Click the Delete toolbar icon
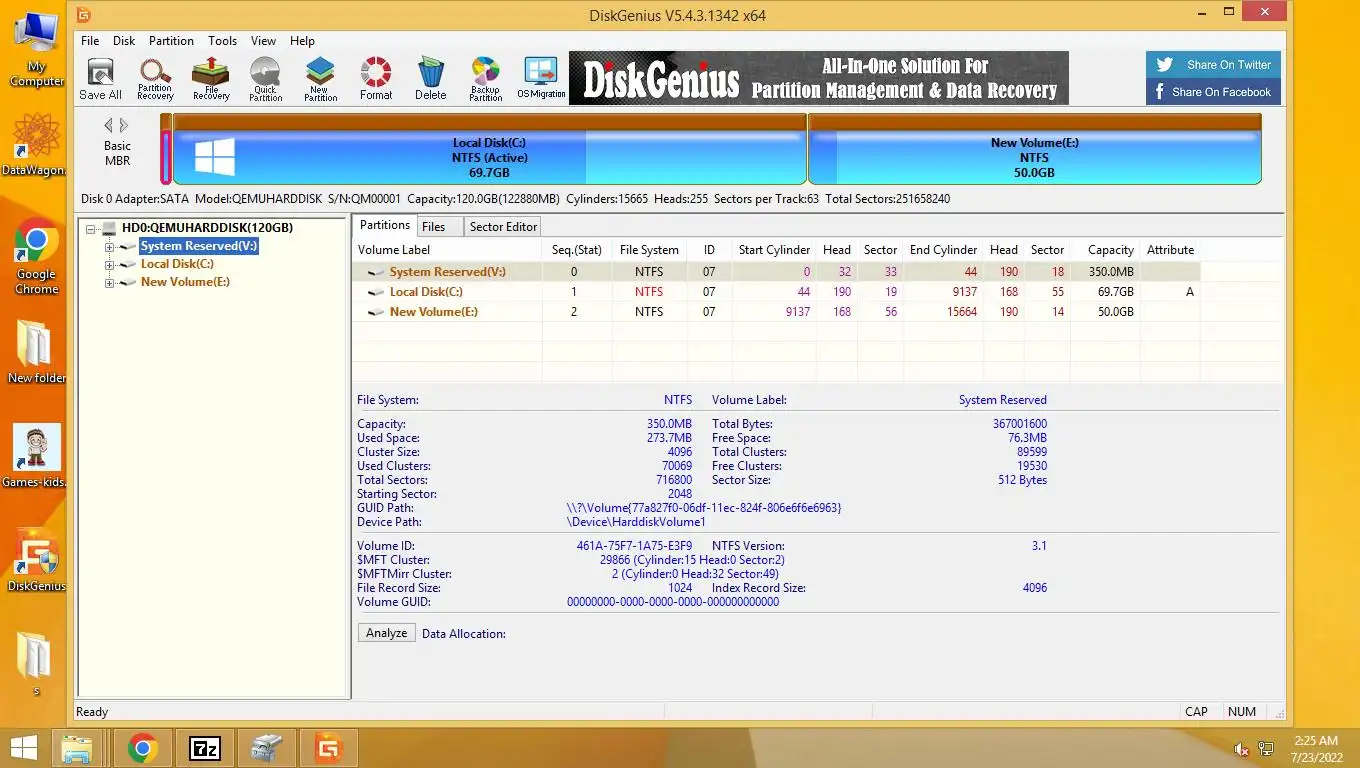This screenshot has height=768, width=1360. click(430, 79)
